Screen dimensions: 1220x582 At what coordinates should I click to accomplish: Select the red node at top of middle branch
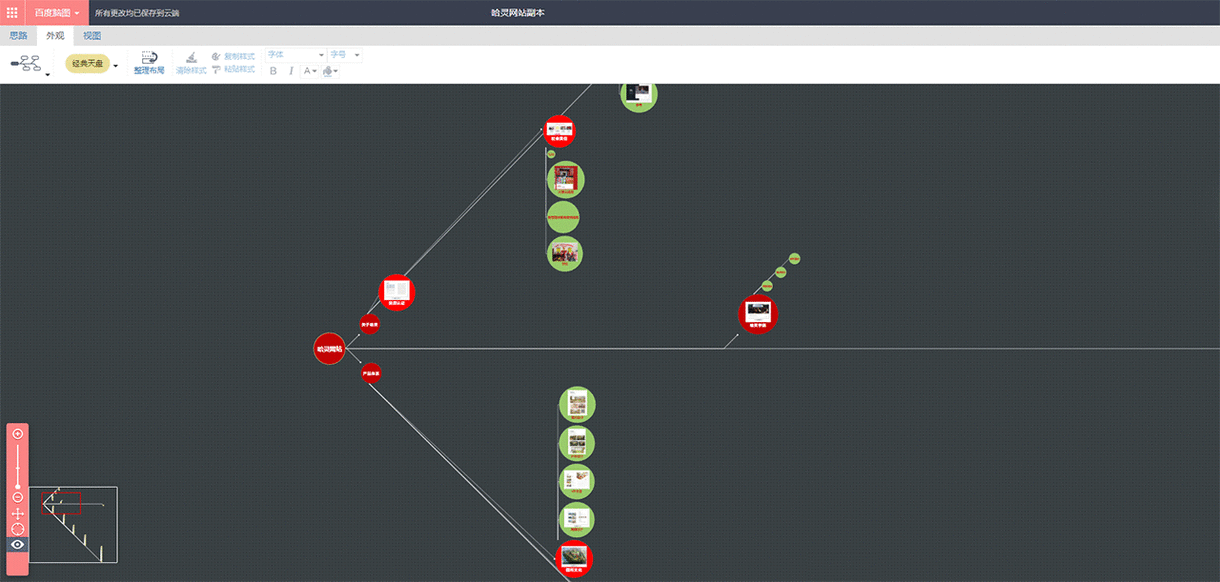pyautogui.click(x=559, y=131)
